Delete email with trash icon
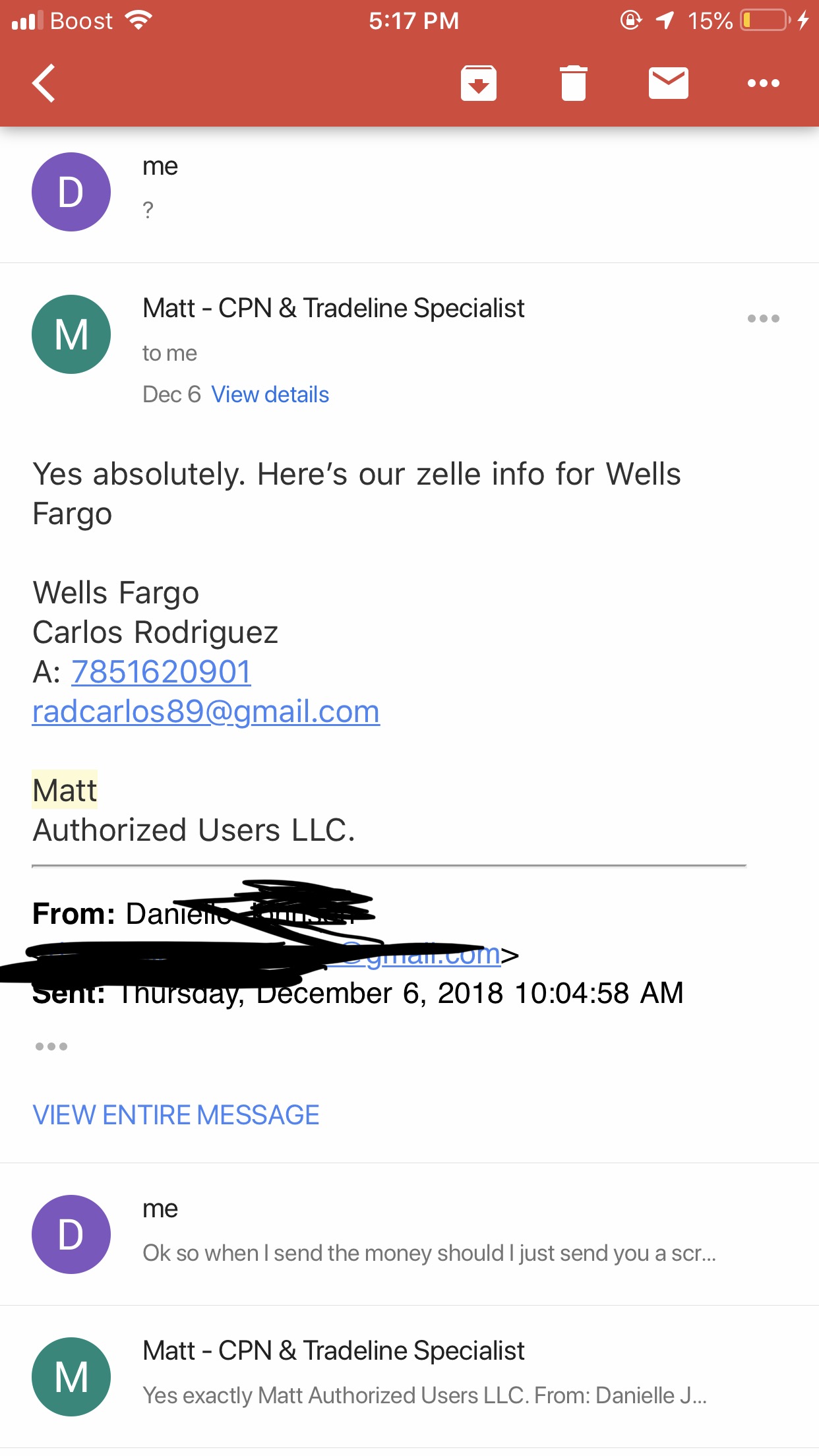This screenshot has height=1456, width=819. [573, 83]
